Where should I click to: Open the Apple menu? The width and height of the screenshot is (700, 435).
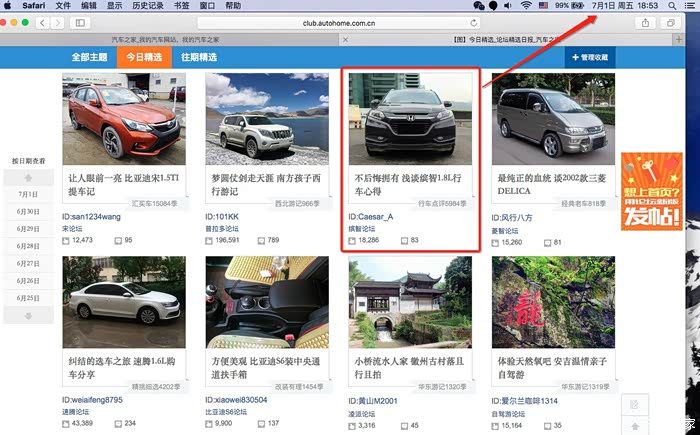tap(8, 5)
